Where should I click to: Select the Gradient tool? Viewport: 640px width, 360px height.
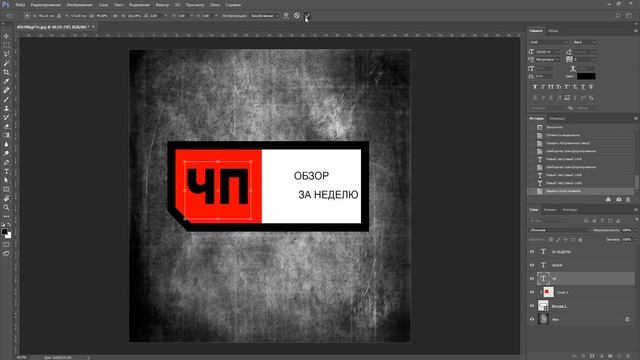(x=6, y=135)
